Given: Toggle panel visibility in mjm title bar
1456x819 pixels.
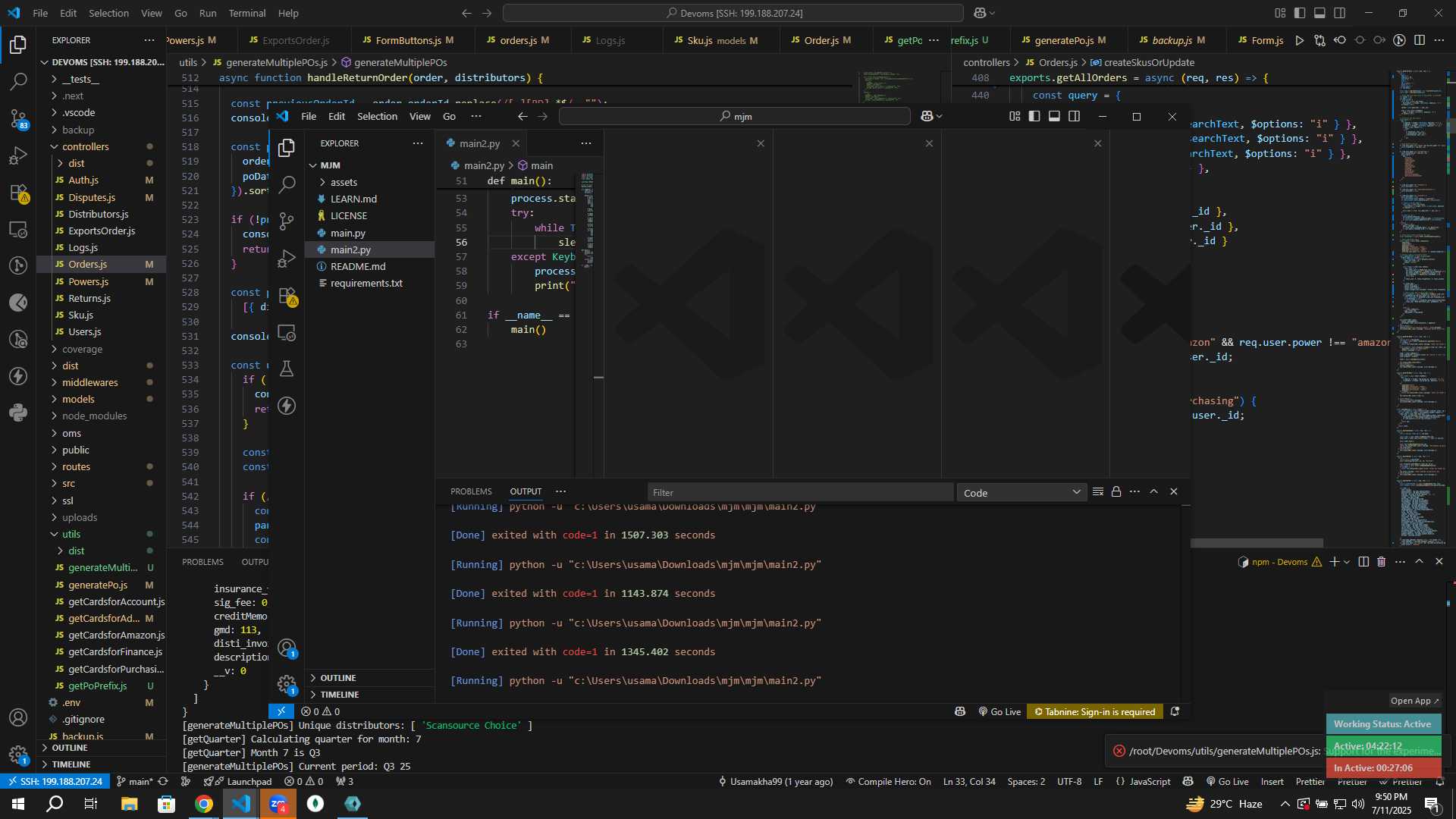Looking at the screenshot, I should [1054, 116].
